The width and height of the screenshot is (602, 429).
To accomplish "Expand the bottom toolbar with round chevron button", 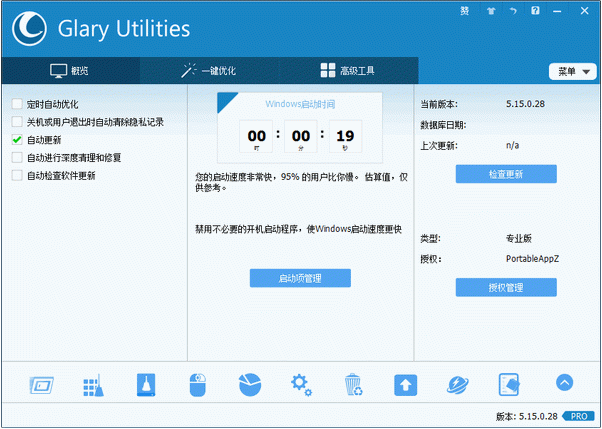I will pyautogui.click(x=564, y=383).
